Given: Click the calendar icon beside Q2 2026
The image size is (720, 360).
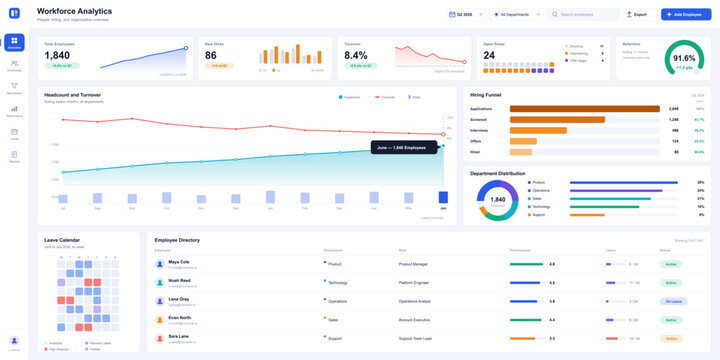Looking at the screenshot, I should [x=452, y=15].
